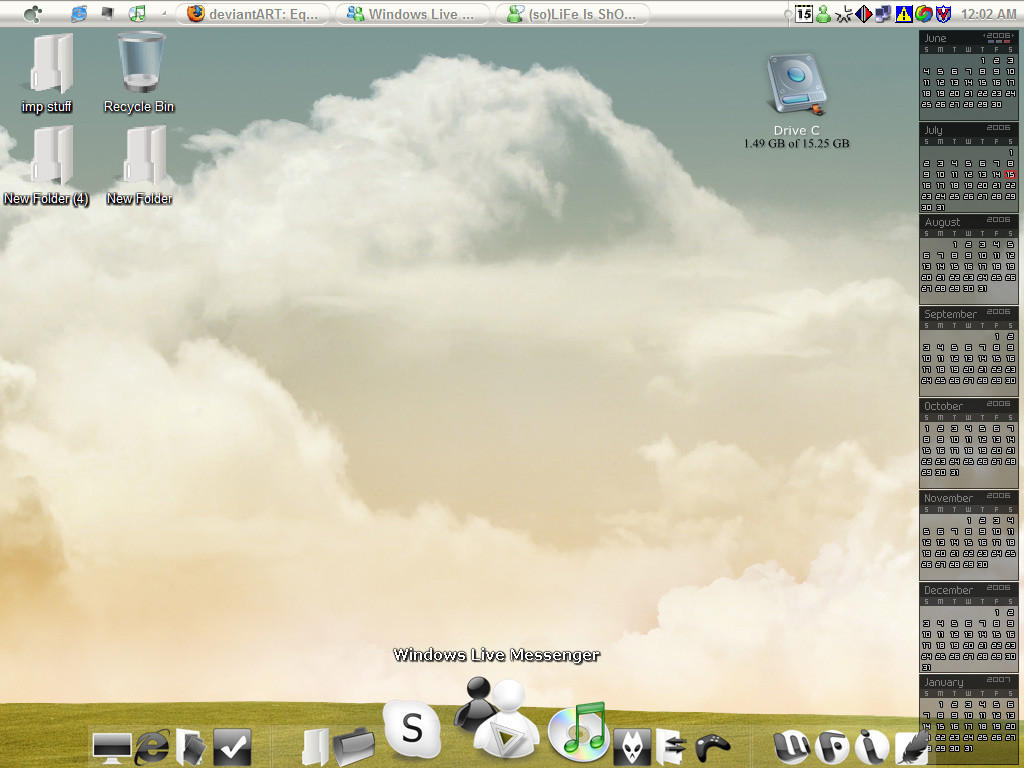Launch Internet Explorer from the dock
This screenshot has width=1024, height=768.
tap(152, 747)
